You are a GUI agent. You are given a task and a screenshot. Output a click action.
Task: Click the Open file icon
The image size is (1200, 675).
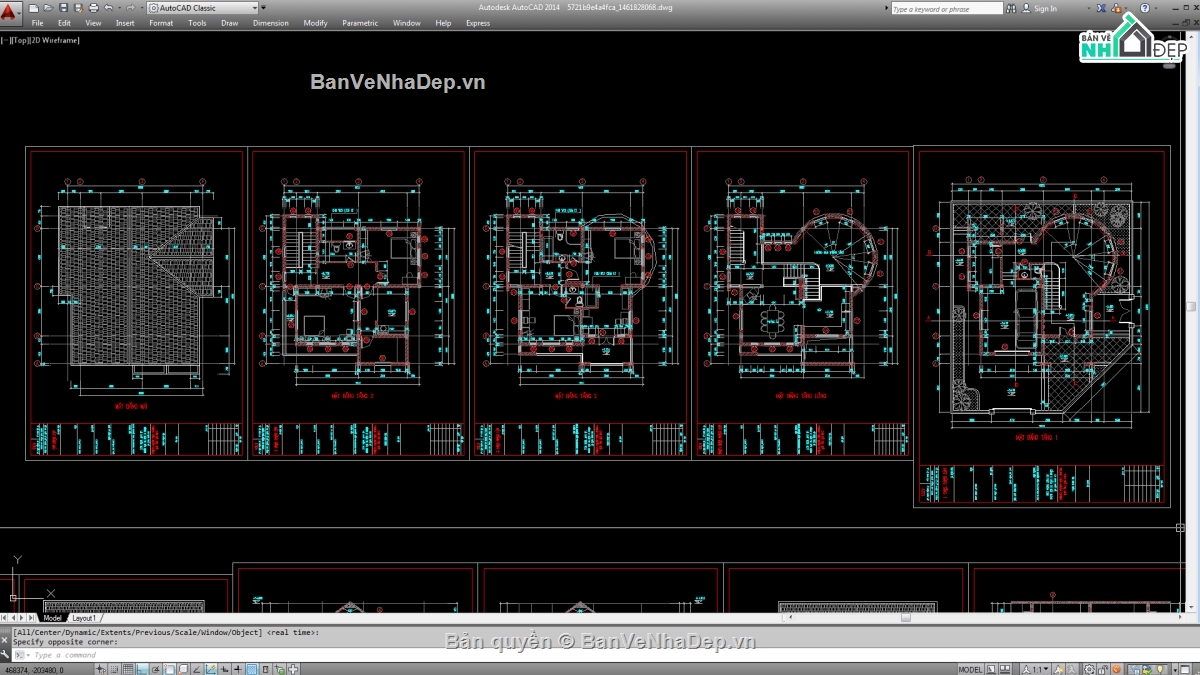(x=48, y=8)
